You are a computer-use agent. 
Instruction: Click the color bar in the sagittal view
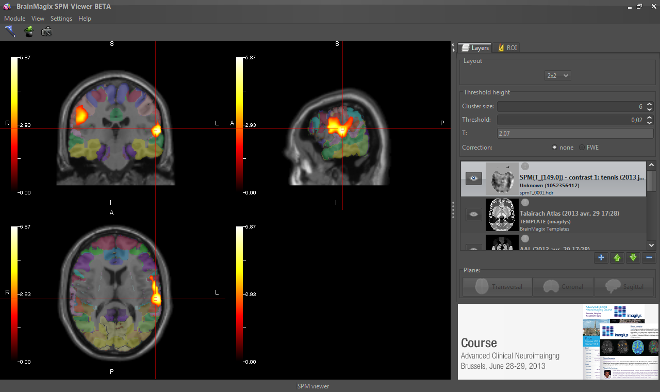(240, 125)
